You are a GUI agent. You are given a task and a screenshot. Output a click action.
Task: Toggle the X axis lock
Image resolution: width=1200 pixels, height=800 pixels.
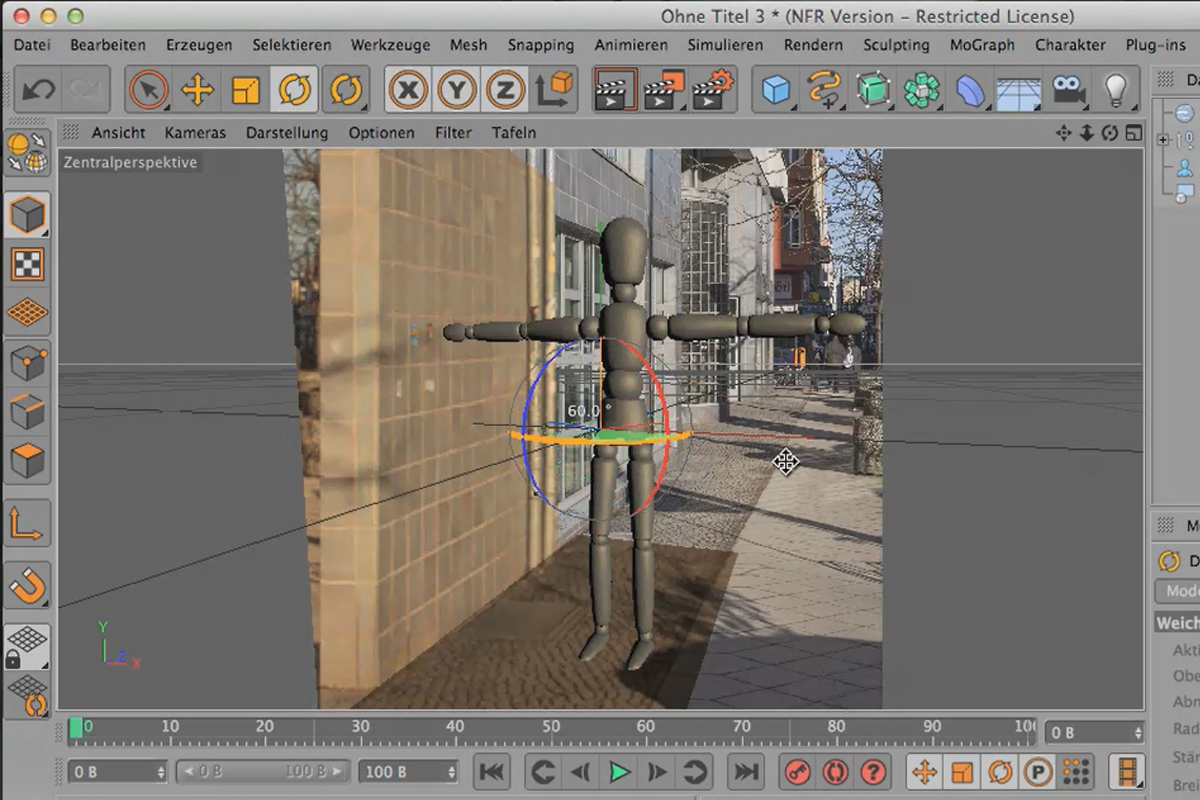[407, 91]
